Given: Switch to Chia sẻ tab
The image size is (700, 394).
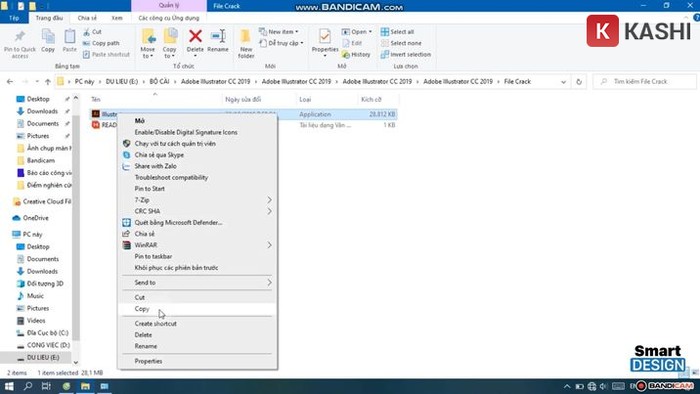Looking at the screenshot, I should pyautogui.click(x=87, y=18).
